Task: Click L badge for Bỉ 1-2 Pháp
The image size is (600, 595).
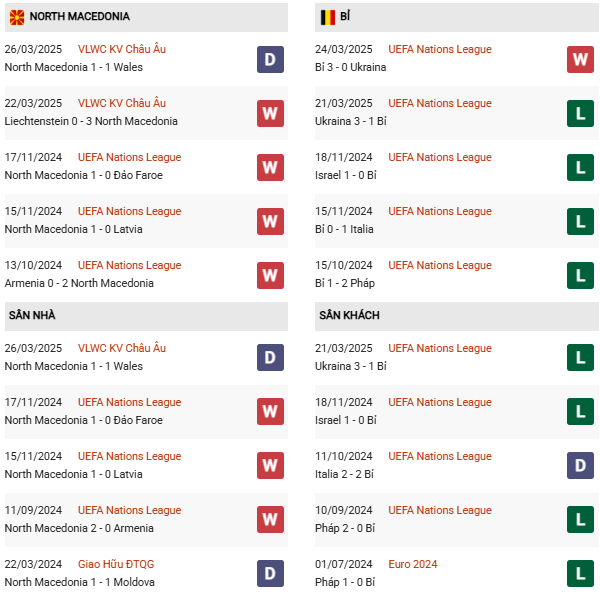Action: pos(580,275)
